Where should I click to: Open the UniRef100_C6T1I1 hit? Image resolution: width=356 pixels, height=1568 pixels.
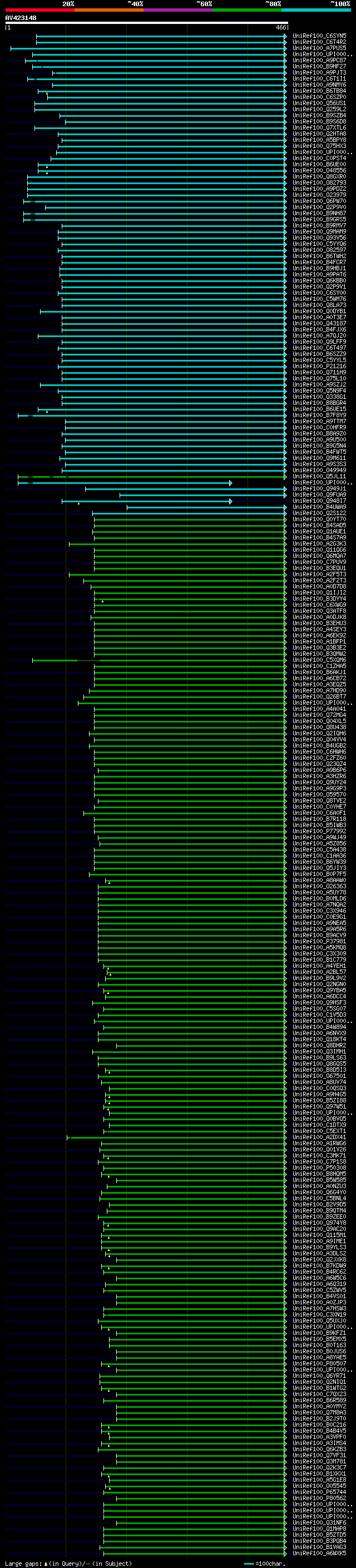point(319,78)
